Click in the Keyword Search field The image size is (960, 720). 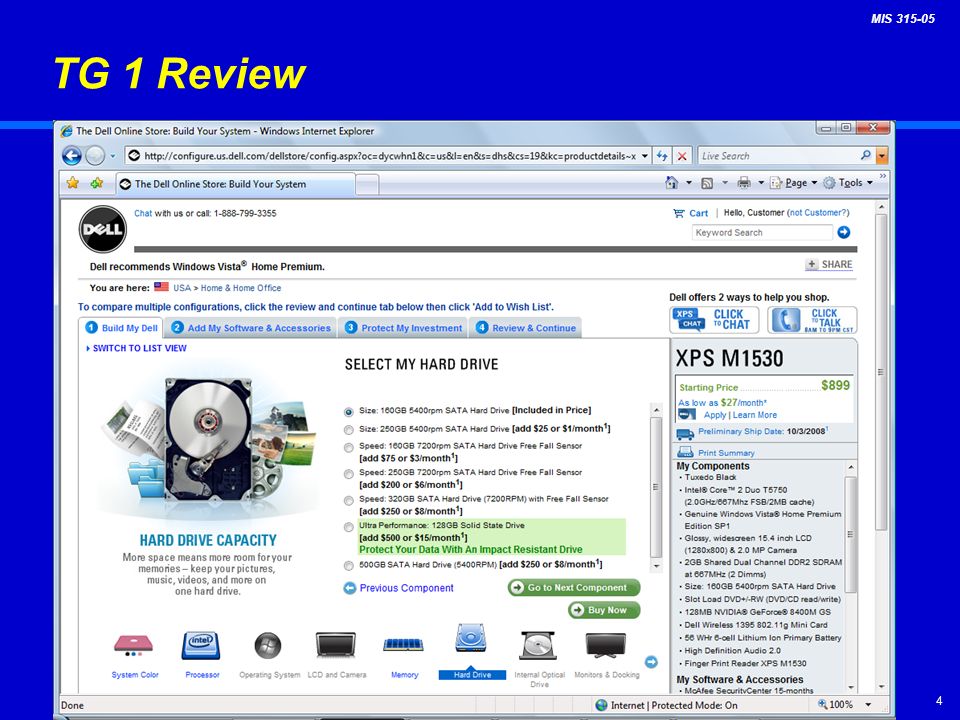[762, 233]
